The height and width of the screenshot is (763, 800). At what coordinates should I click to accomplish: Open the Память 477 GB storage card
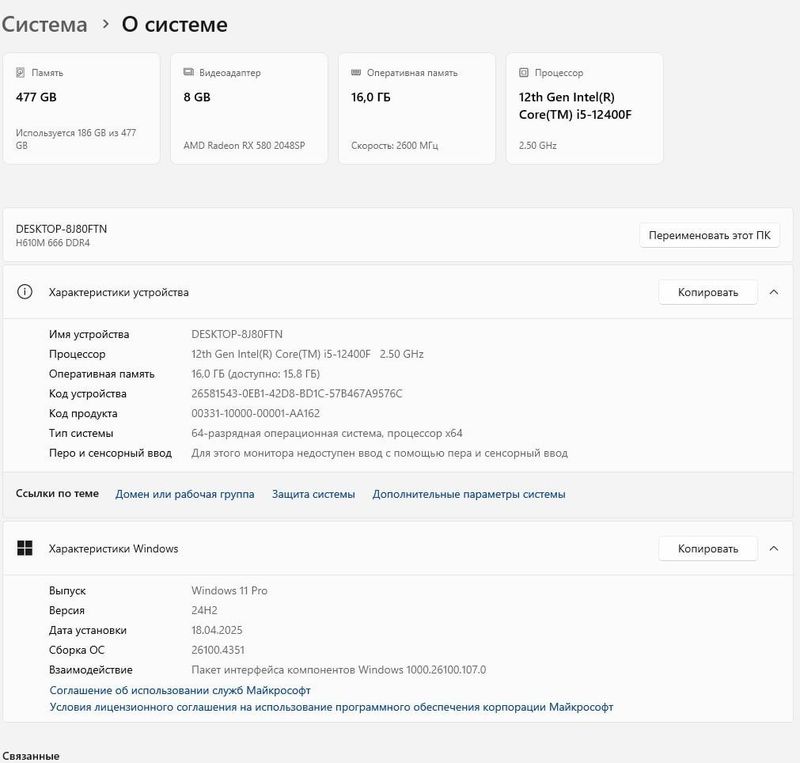click(x=82, y=108)
